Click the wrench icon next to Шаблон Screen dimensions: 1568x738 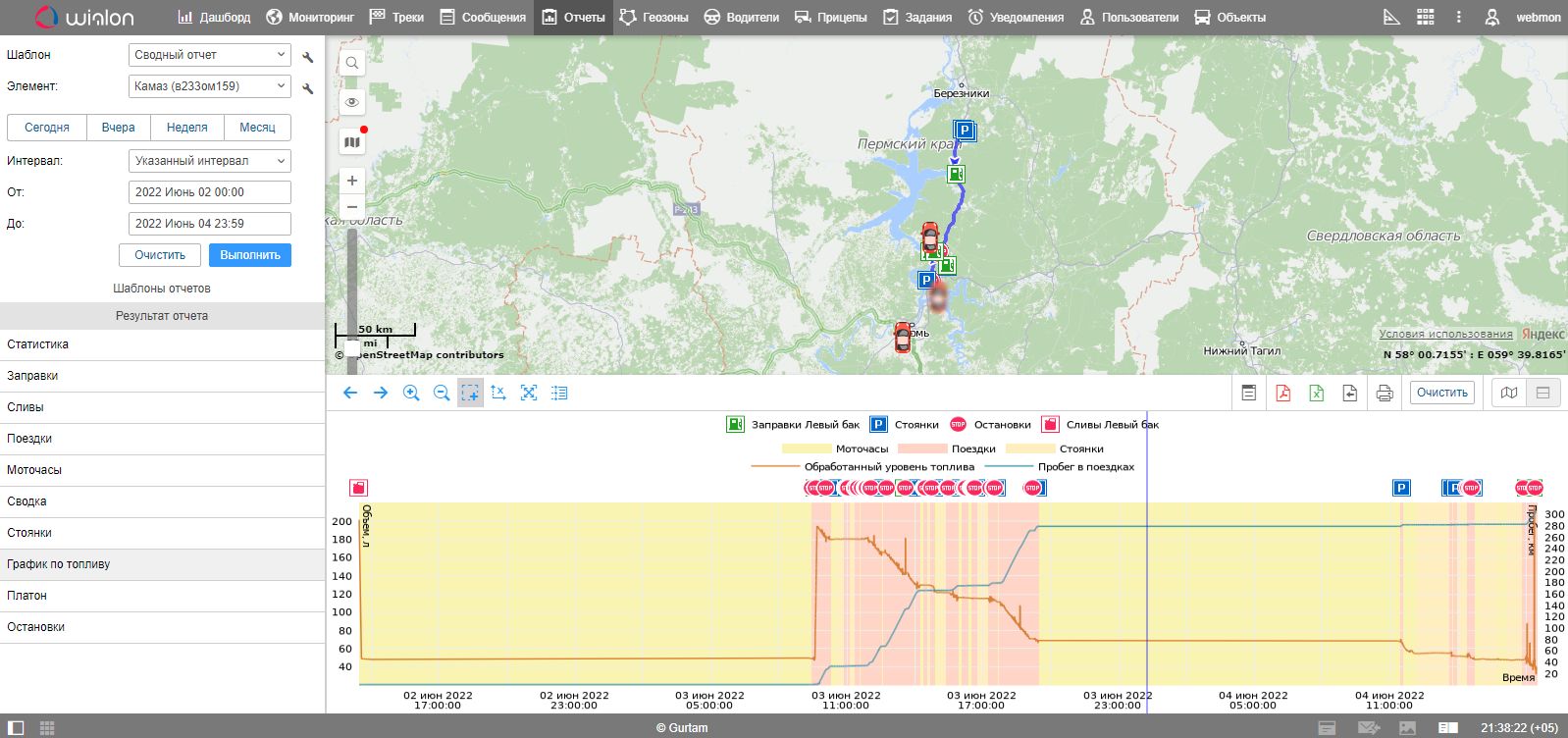coord(308,57)
